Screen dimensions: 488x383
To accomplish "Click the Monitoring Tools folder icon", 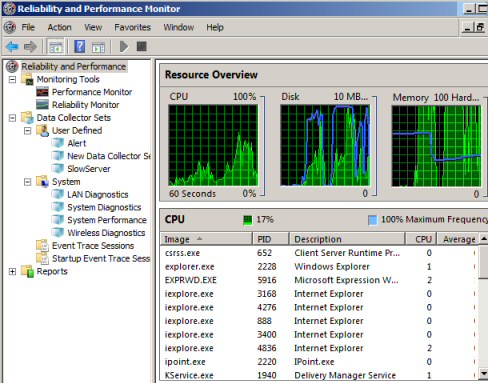I will [x=27, y=79].
